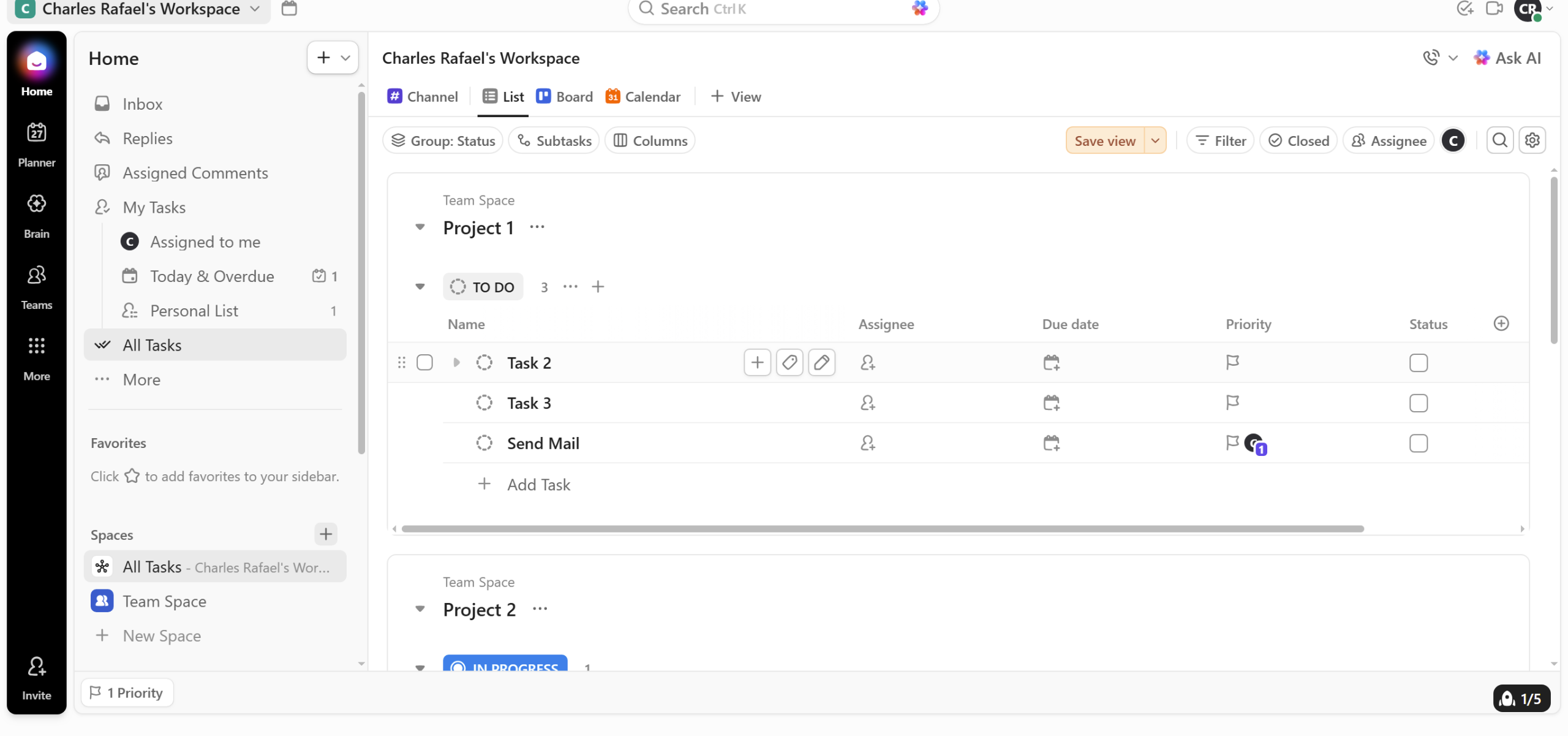Collapse the Project 1 list

pyautogui.click(x=420, y=227)
